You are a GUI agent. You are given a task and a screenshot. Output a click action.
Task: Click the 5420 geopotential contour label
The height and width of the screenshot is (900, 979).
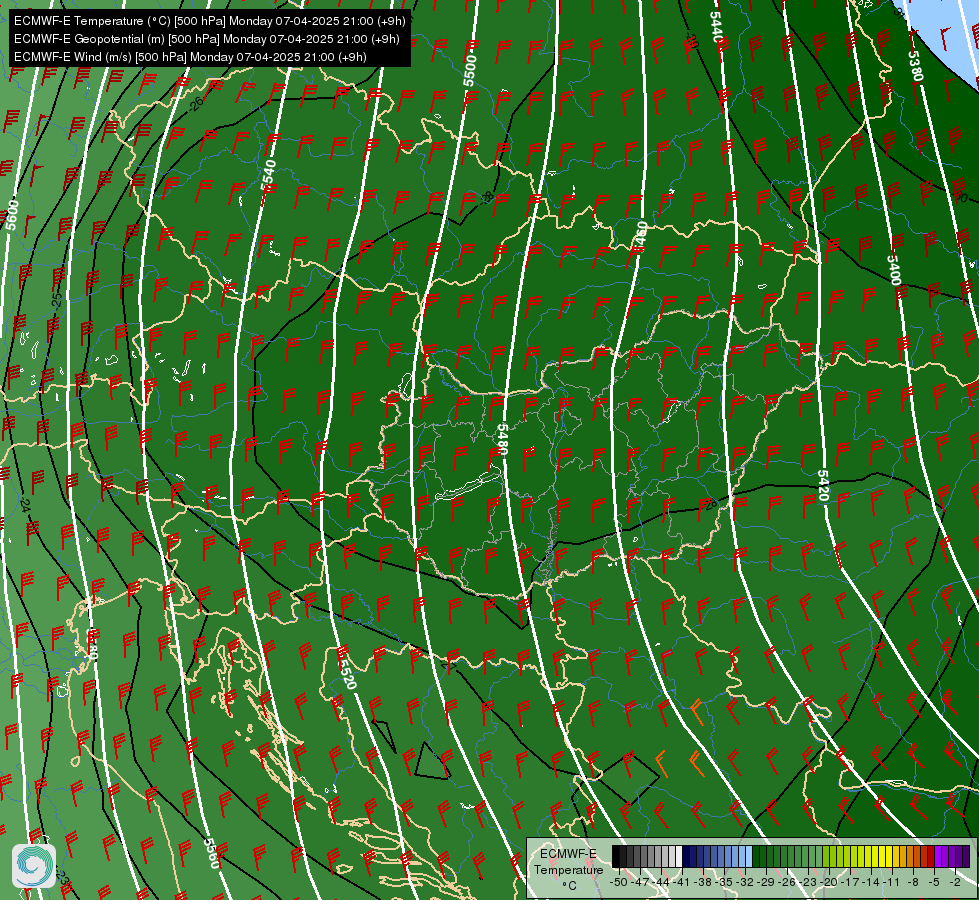pos(823,486)
